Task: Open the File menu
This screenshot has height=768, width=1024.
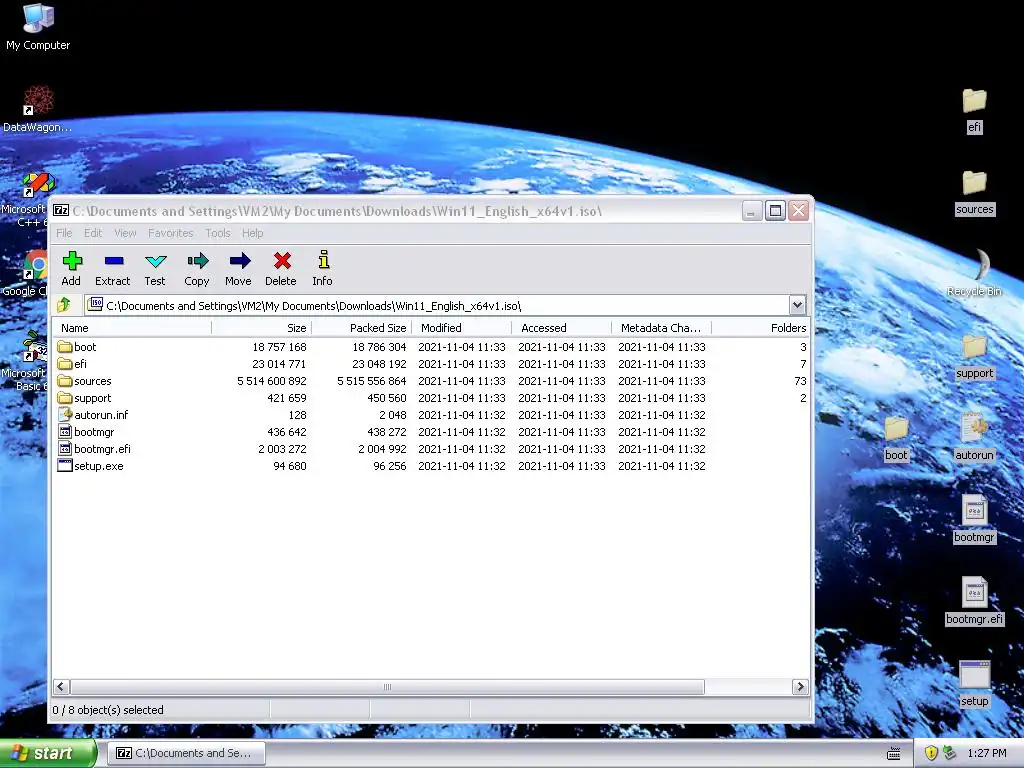Action: tap(64, 233)
